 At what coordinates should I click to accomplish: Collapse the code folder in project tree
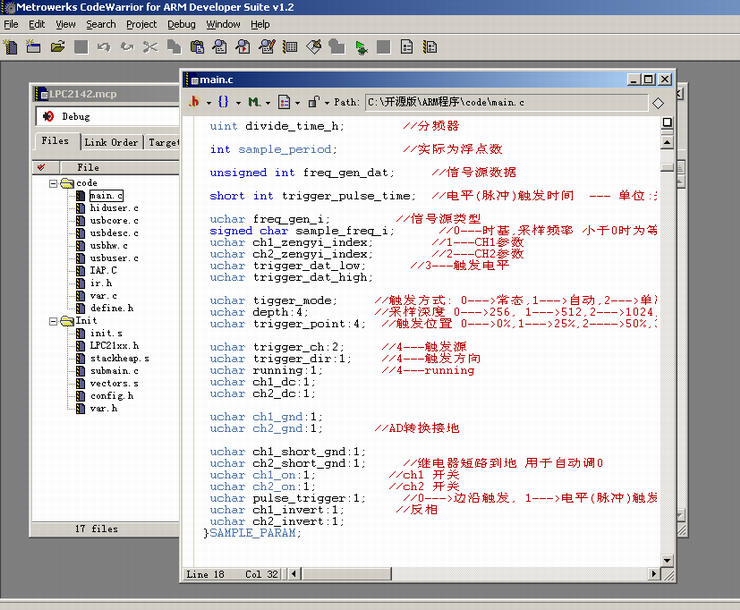point(53,183)
